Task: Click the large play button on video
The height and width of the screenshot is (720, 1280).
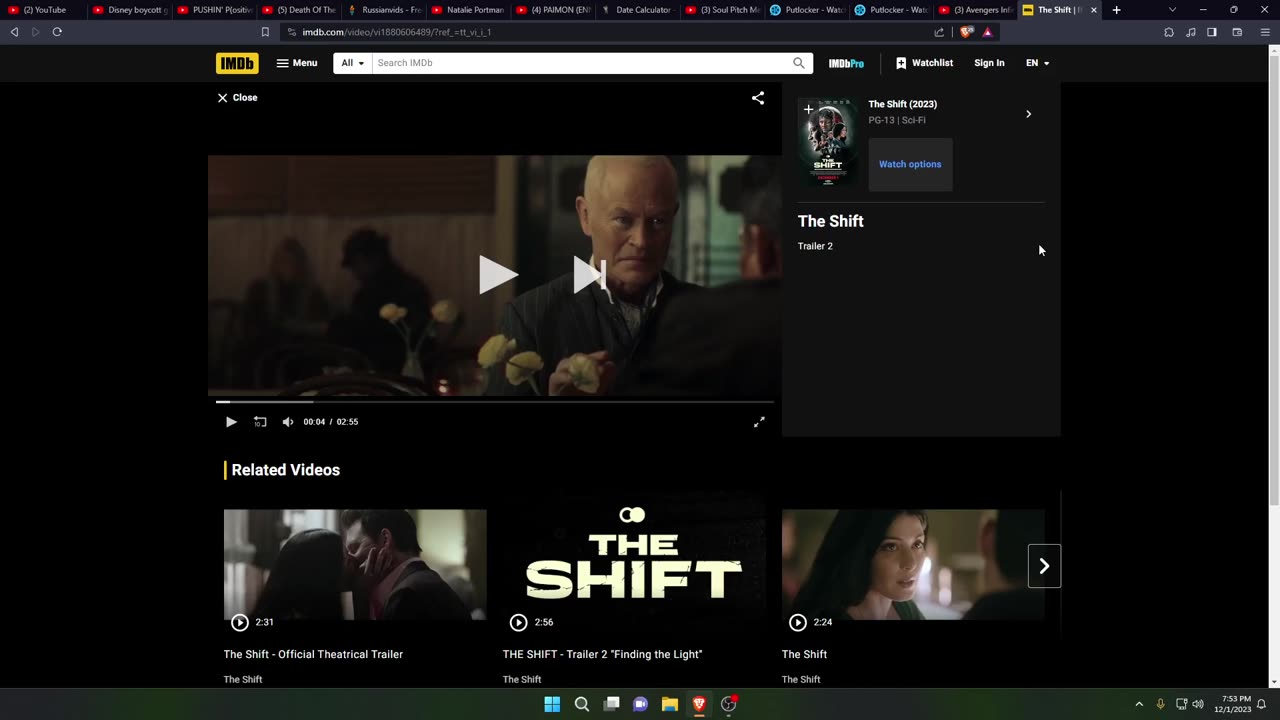Action: (497, 275)
